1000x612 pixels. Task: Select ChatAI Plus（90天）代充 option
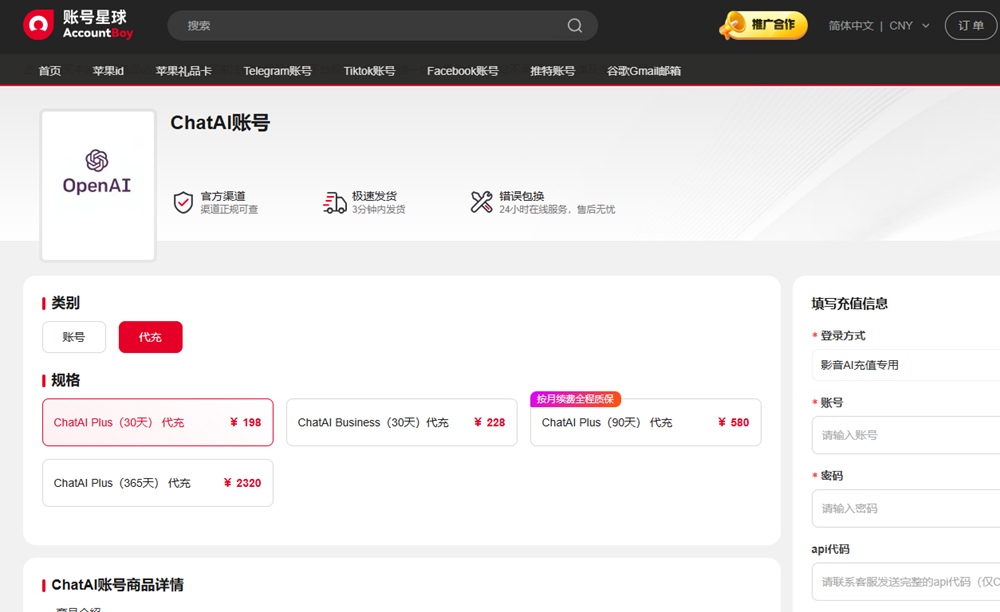pyautogui.click(x=645, y=422)
